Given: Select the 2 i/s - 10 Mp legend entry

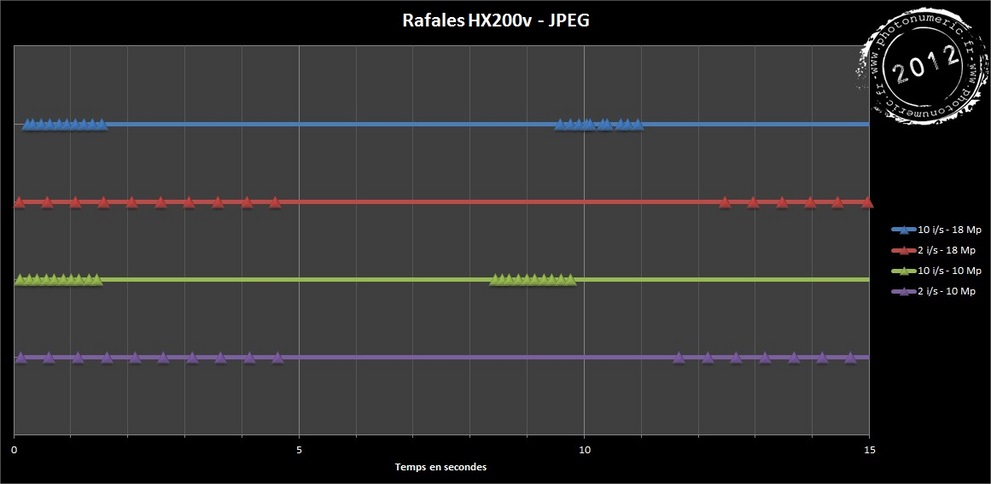Looking at the screenshot, I should (x=933, y=292).
